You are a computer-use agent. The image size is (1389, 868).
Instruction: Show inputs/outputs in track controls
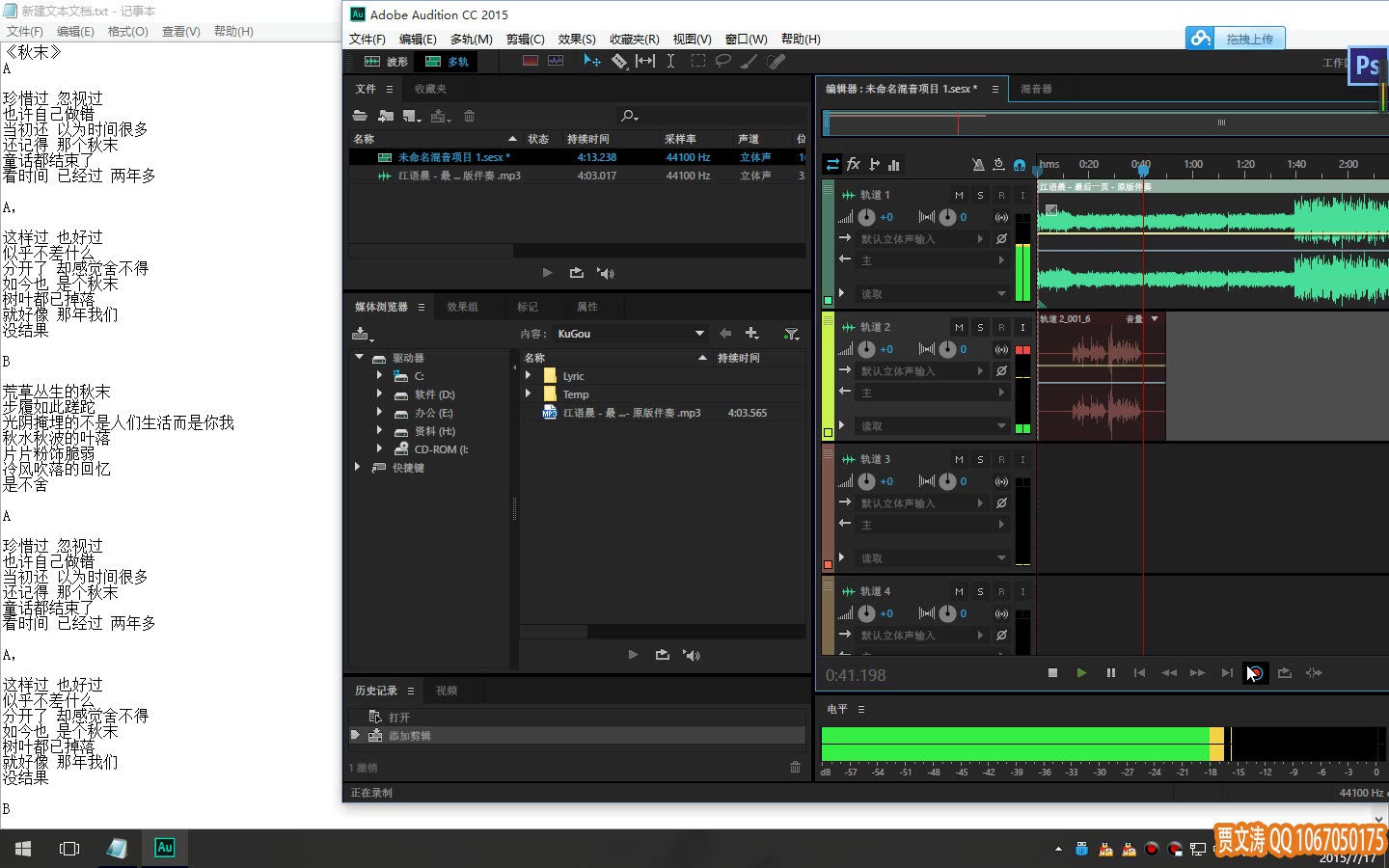832,165
